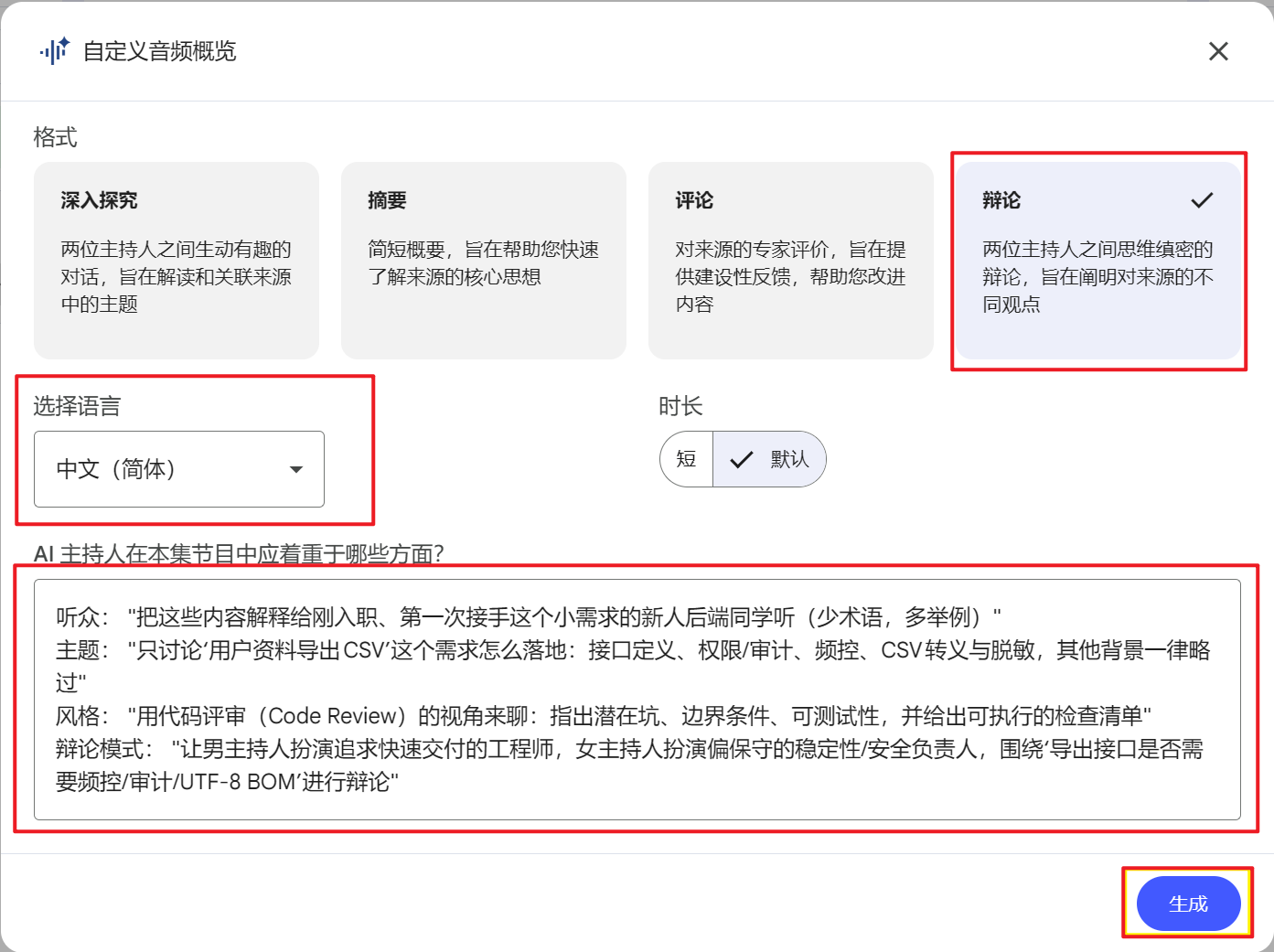Image resolution: width=1274 pixels, height=952 pixels.
Task: Click the checkmark on 辩论 card
Action: (x=1202, y=200)
